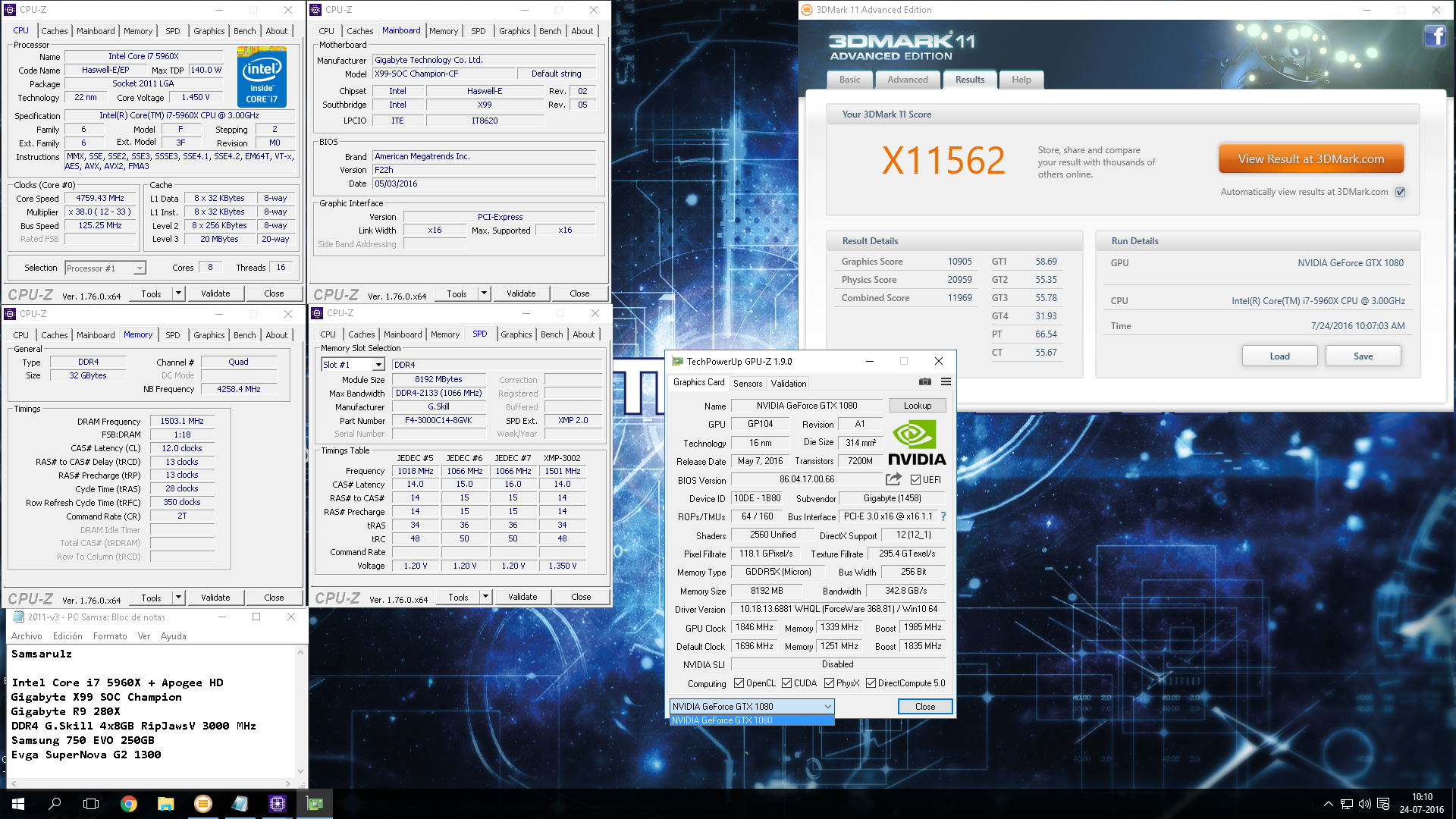The width and height of the screenshot is (1456, 819).
Task: Open the Windows Start menu
Action: pyautogui.click(x=18, y=804)
